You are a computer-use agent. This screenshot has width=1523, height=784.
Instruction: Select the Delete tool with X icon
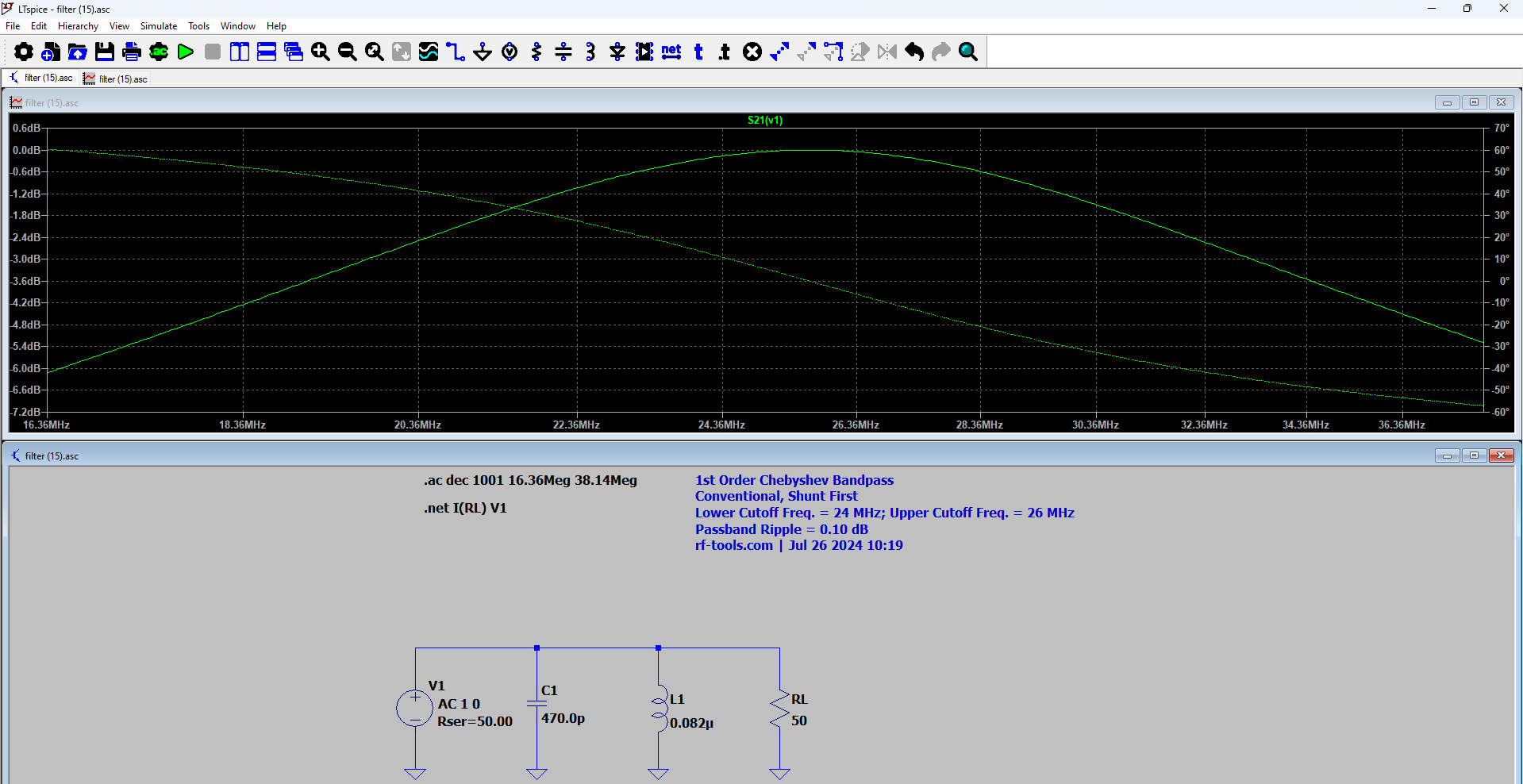(752, 52)
